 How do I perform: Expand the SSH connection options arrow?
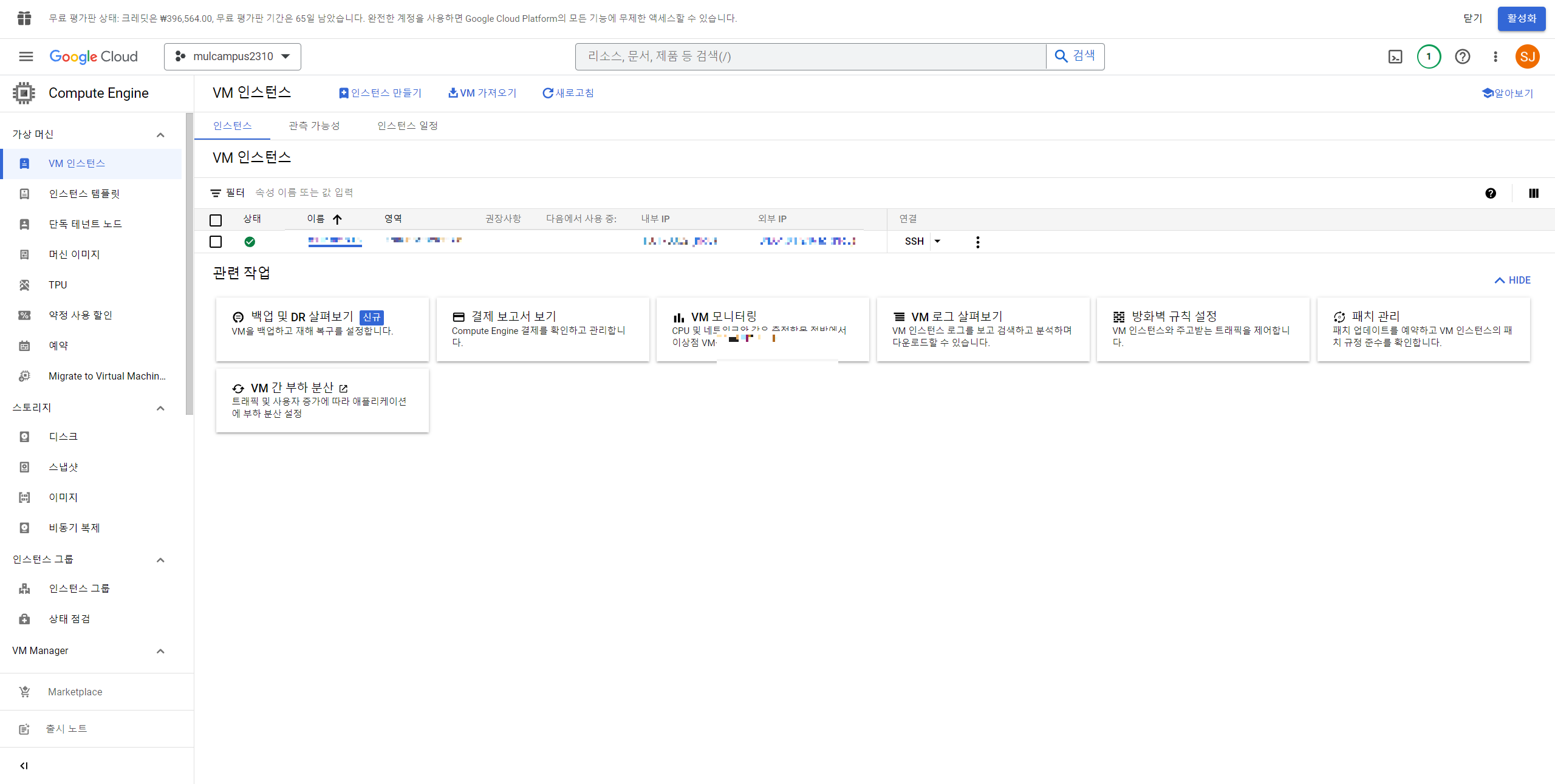(937, 241)
